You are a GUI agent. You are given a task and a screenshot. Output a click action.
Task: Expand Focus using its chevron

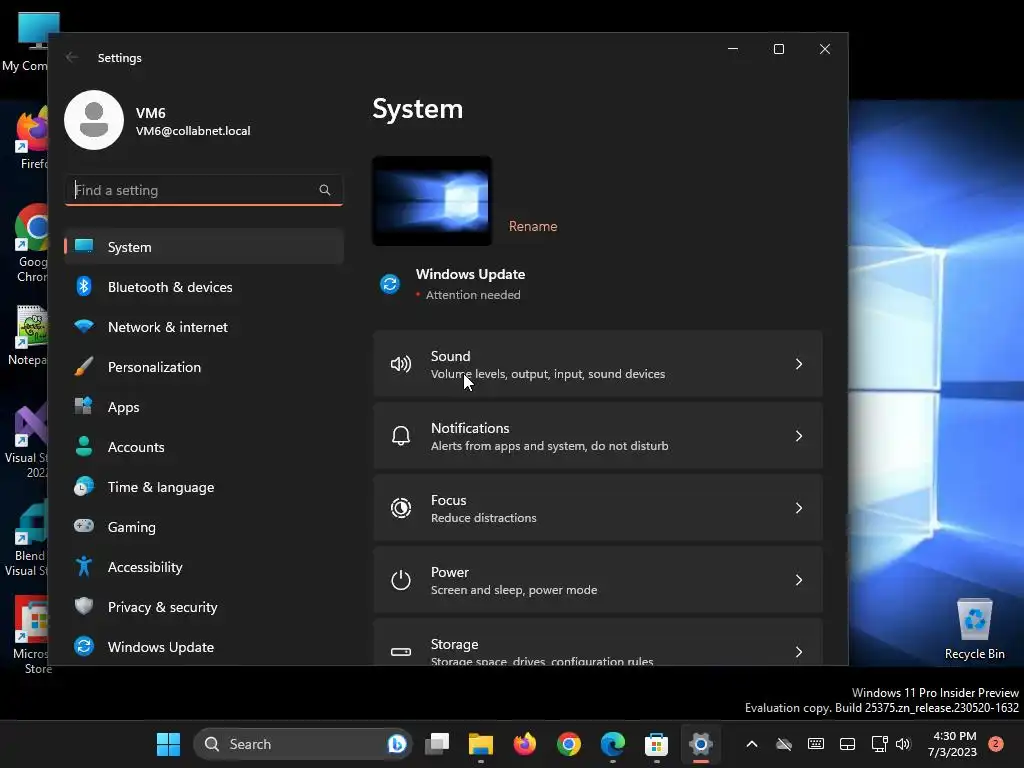(x=799, y=508)
